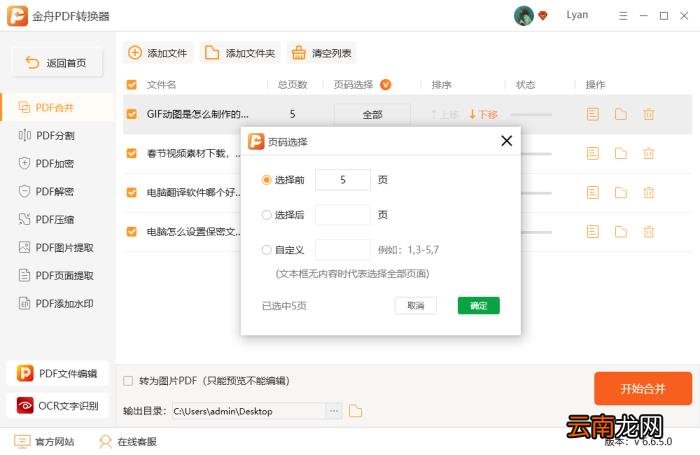
Task: Open output folder icon beside path
Action: [x=355, y=411]
